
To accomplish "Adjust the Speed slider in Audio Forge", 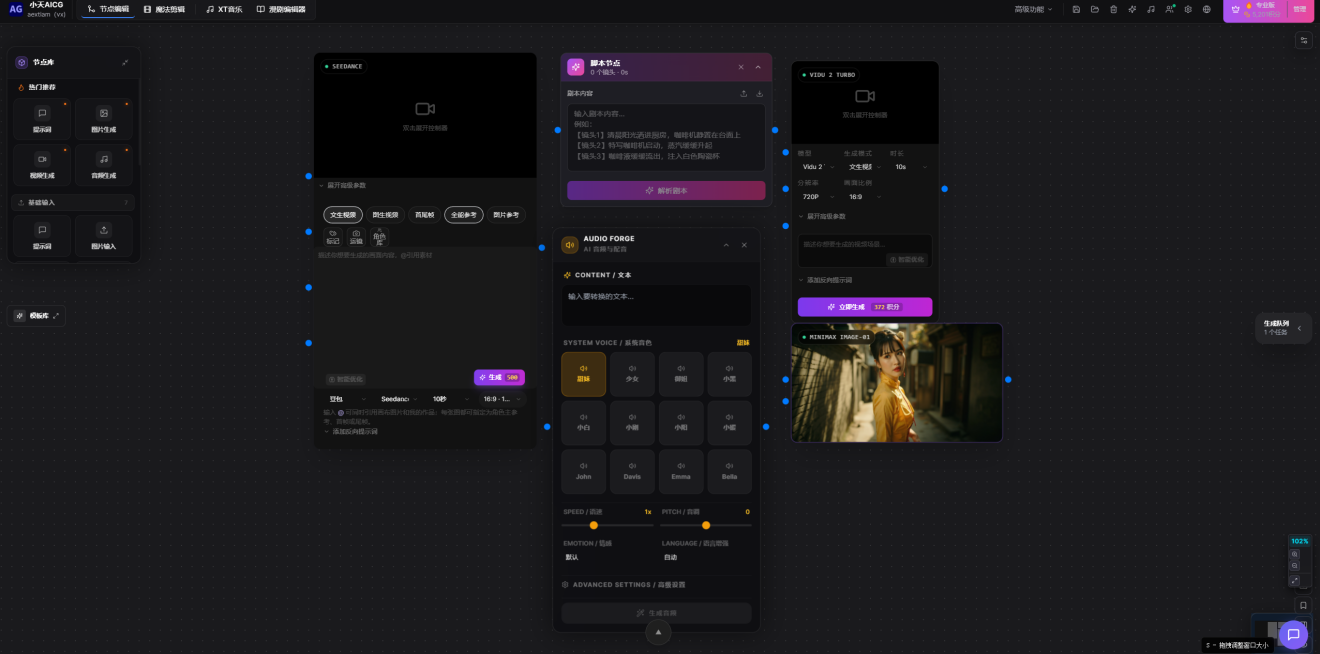I will [x=606, y=525].
